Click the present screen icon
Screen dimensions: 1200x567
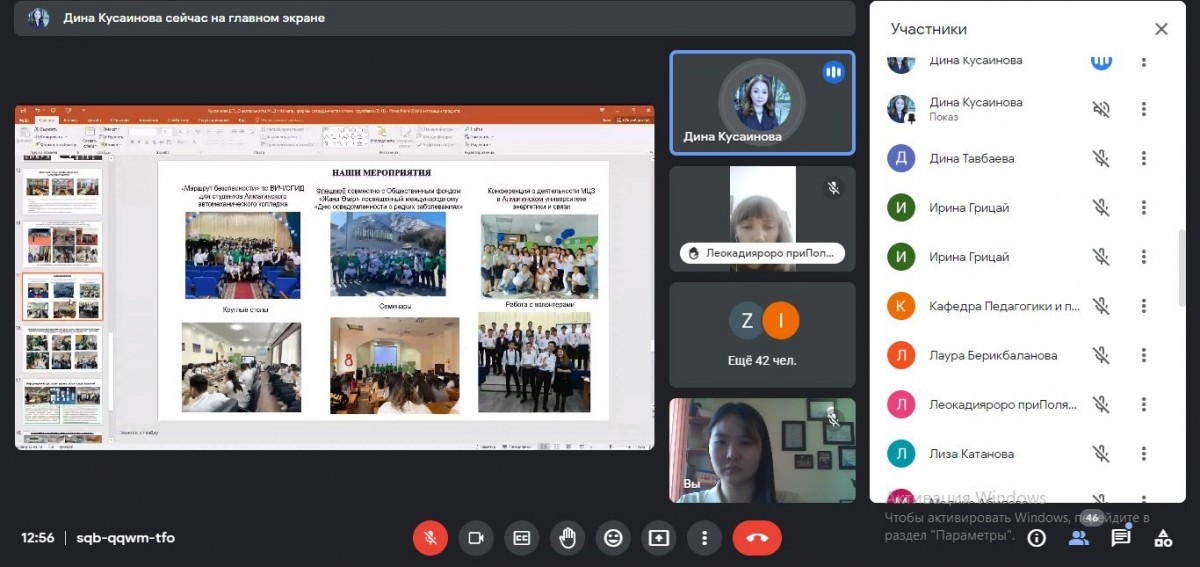(659, 538)
